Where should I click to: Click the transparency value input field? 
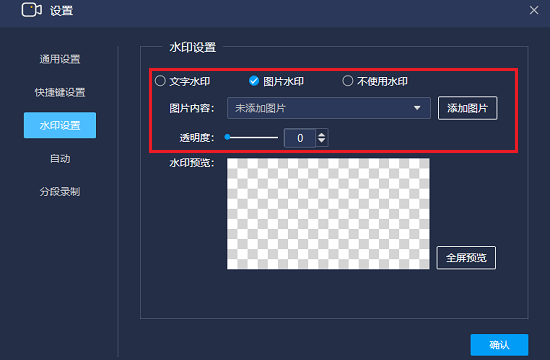pyautogui.click(x=300, y=138)
